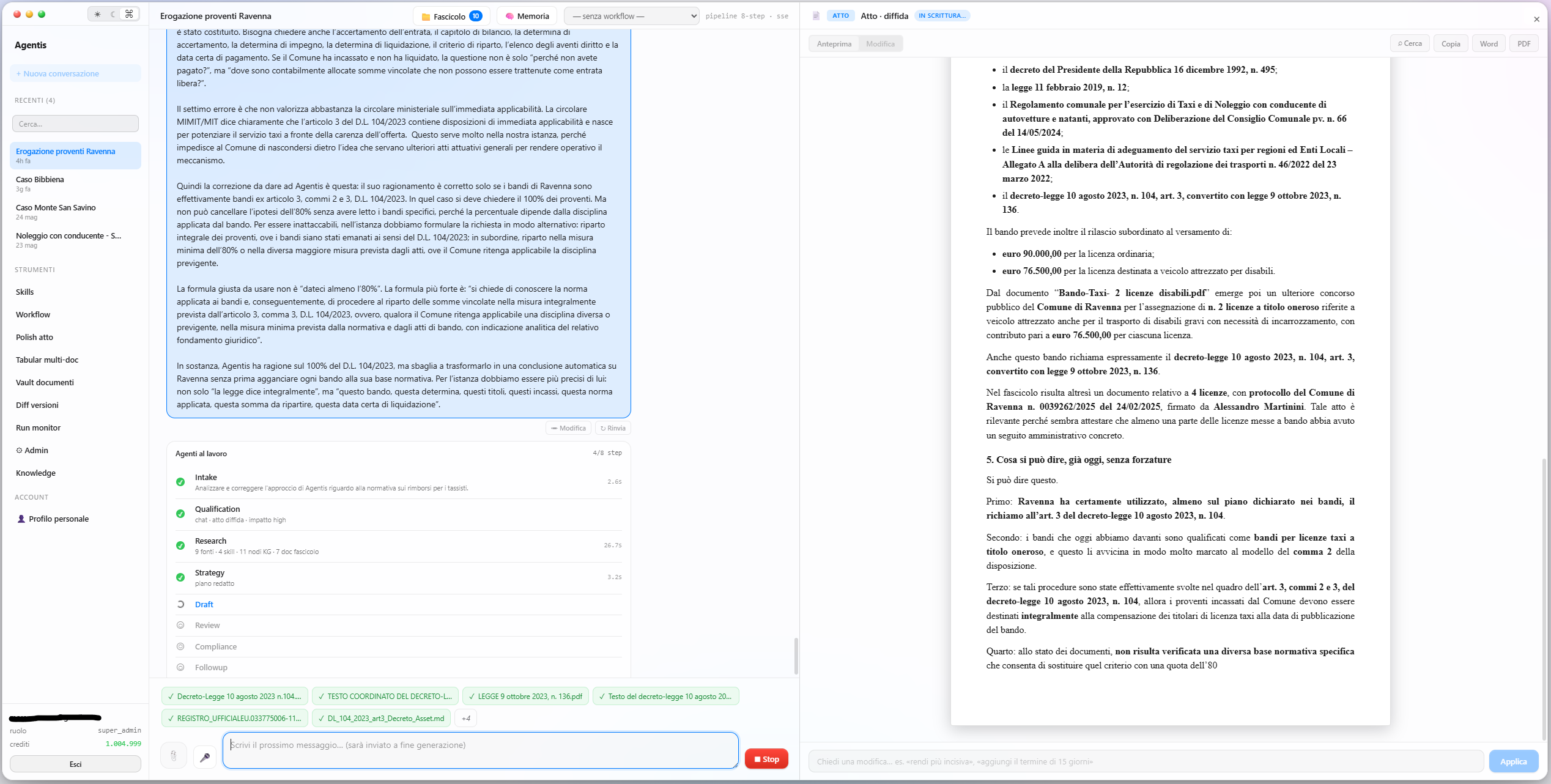Click the Rinvia resend button

[x=613, y=428]
